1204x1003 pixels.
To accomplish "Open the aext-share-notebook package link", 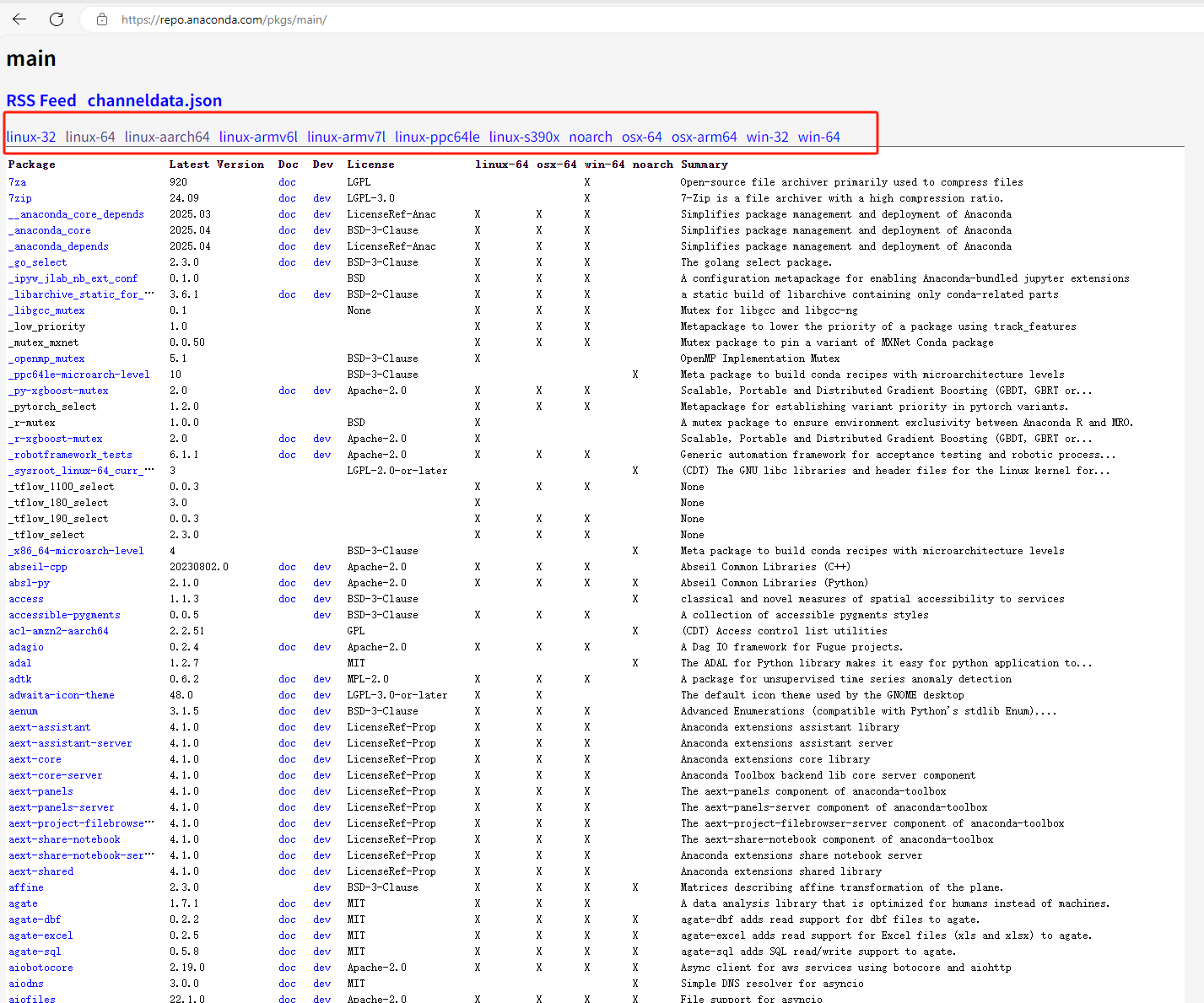I will click(x=64, y=839).
